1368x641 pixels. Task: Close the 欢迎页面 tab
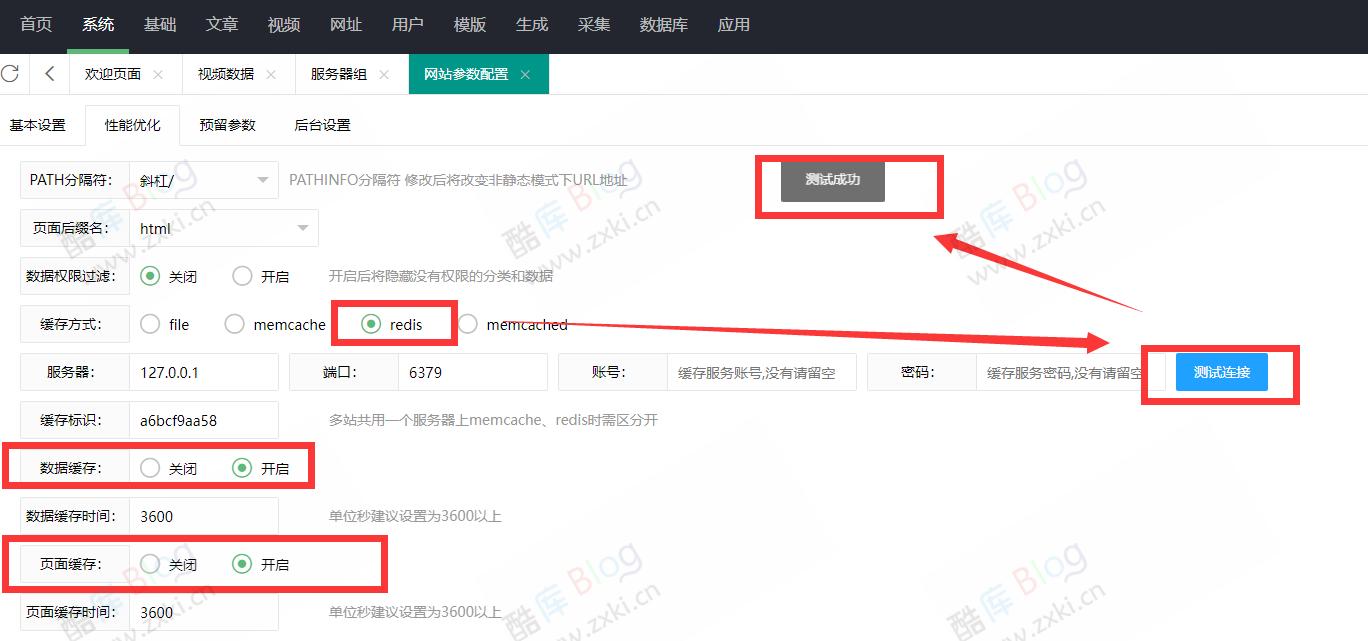click(157, 73)
